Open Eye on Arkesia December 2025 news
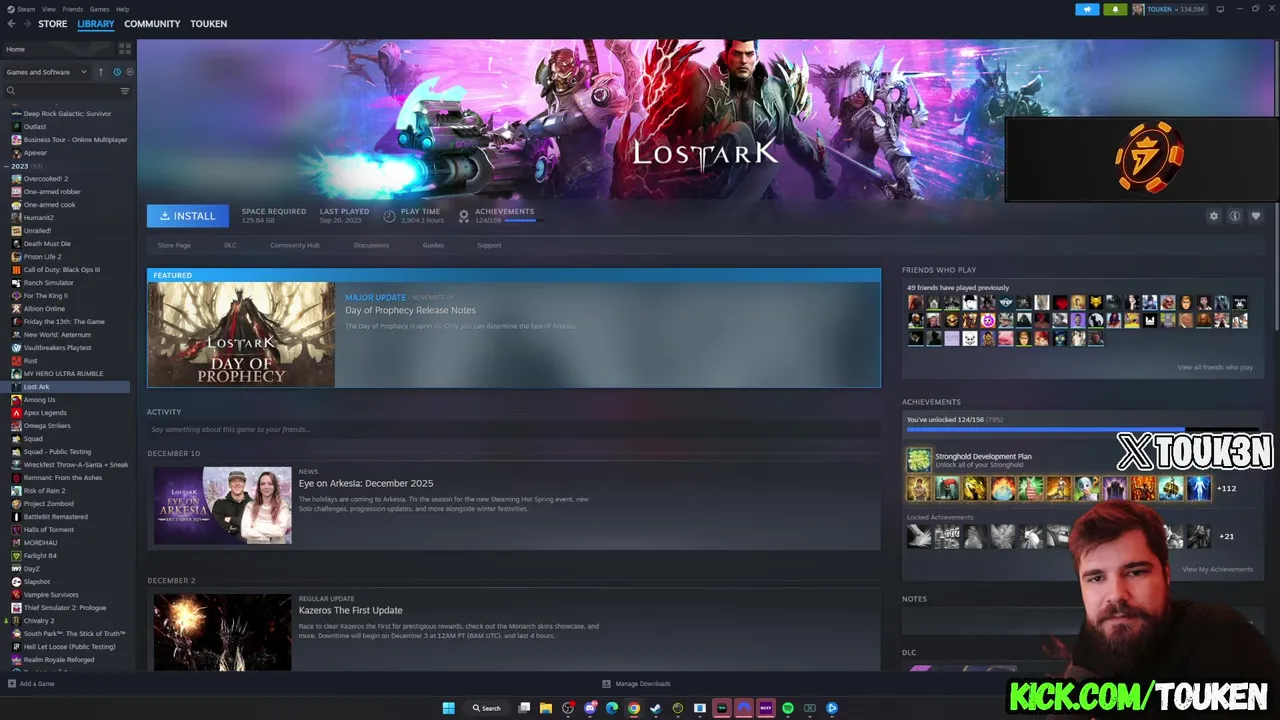 coord(366,483)
